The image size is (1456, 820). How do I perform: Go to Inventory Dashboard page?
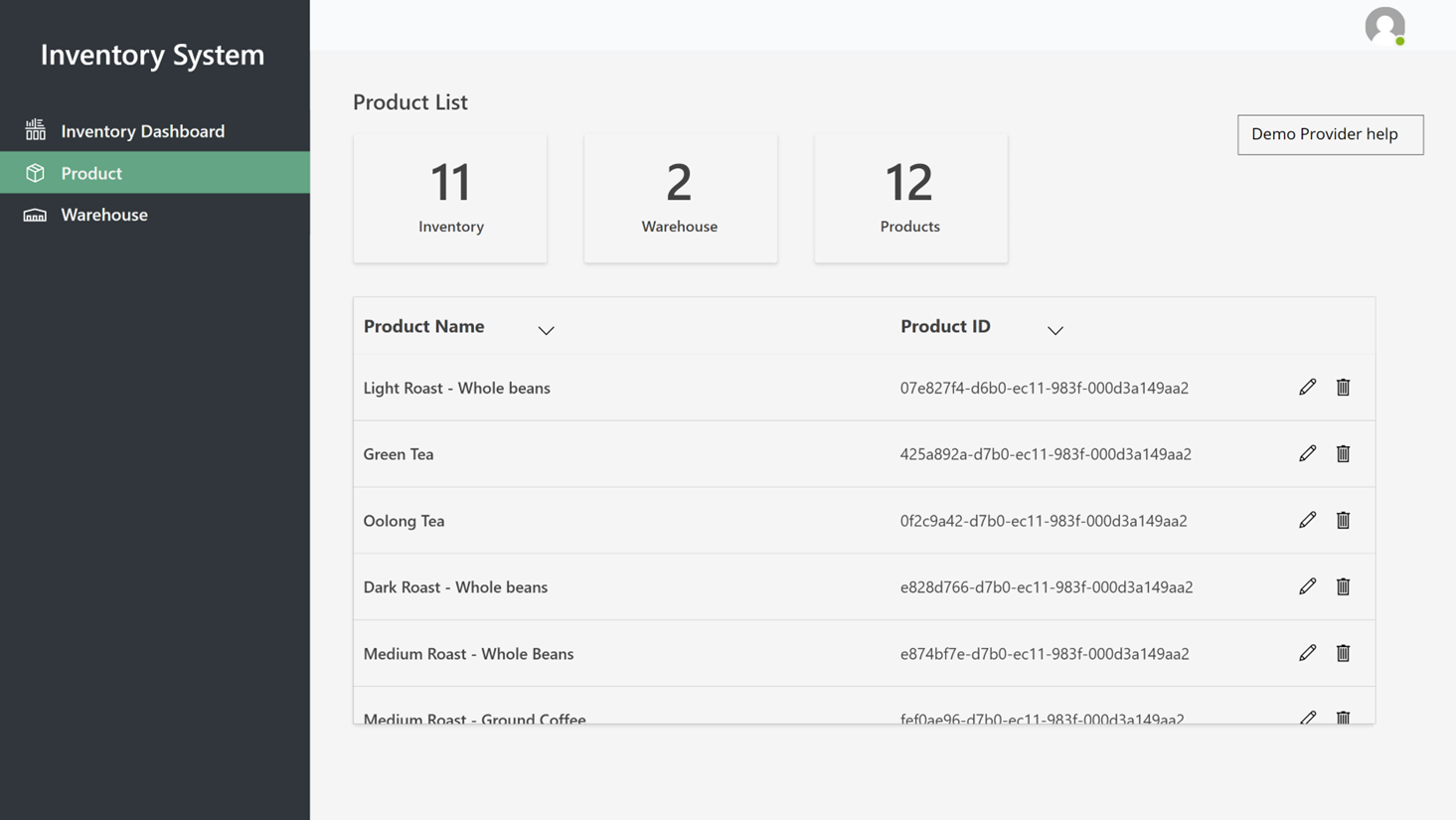(x=142, y=131)
